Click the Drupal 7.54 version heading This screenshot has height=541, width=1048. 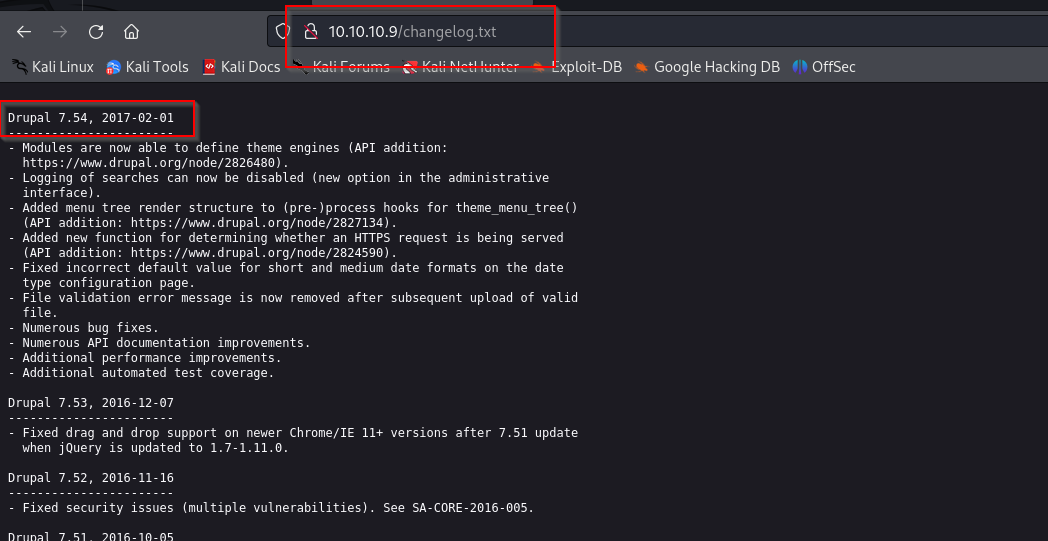point(90,118)
